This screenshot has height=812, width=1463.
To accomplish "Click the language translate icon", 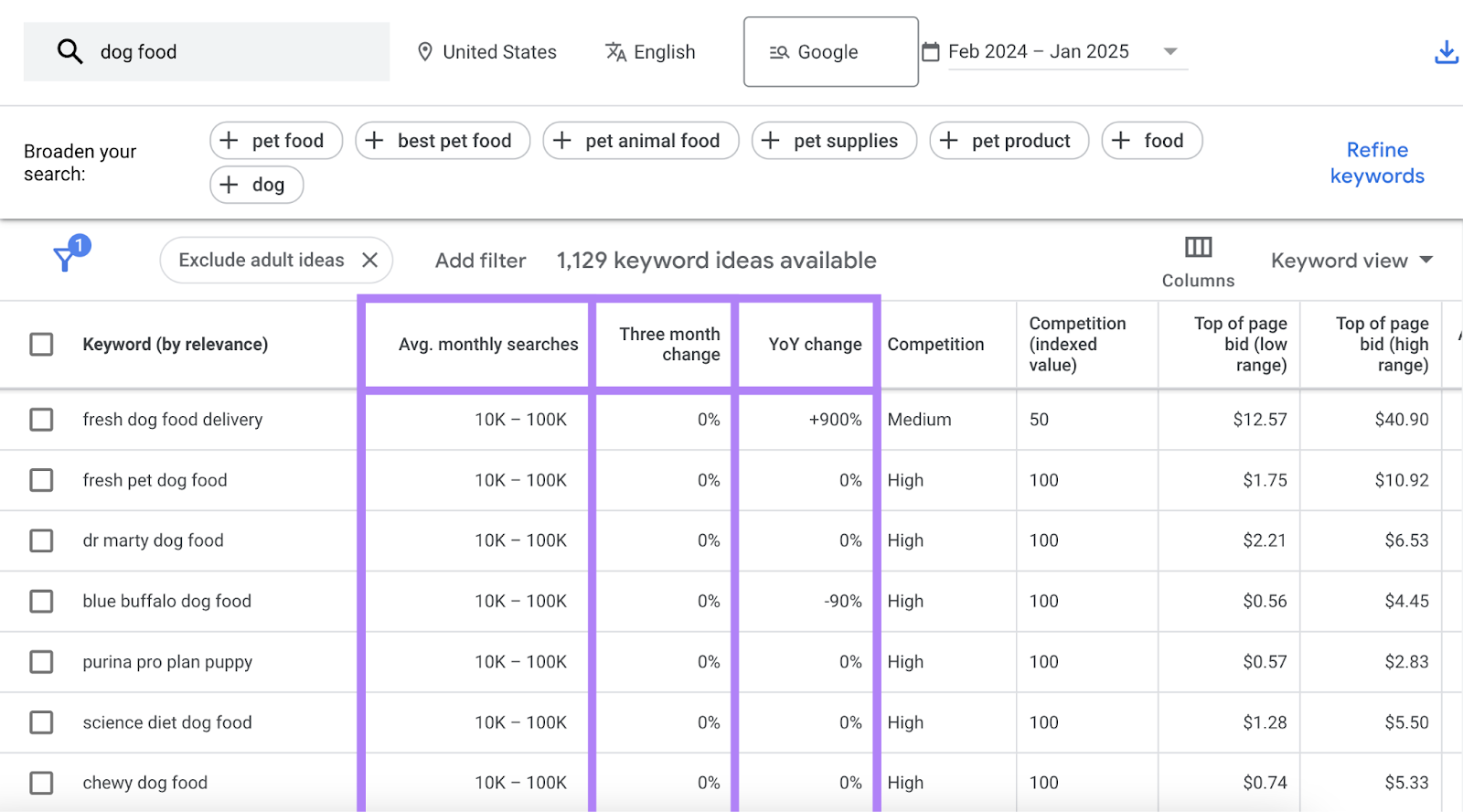I will tap(615, 52).
